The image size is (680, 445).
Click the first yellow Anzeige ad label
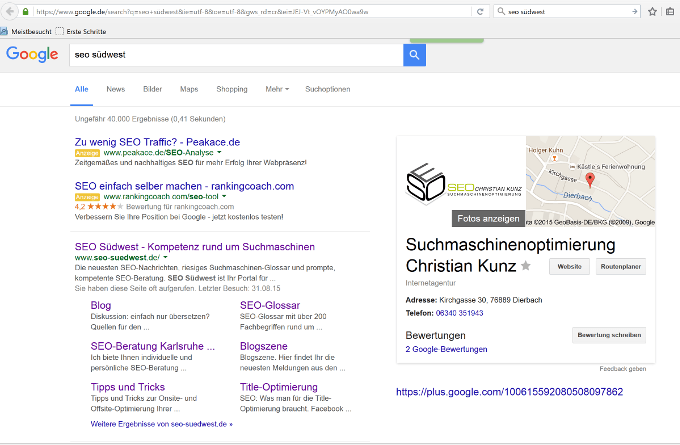tap(87, 153)
